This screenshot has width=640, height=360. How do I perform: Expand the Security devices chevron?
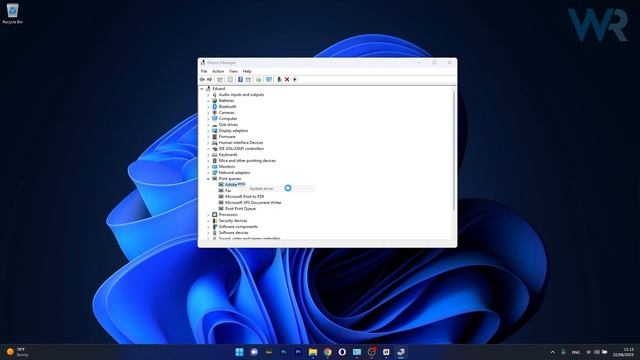(208, 221)
